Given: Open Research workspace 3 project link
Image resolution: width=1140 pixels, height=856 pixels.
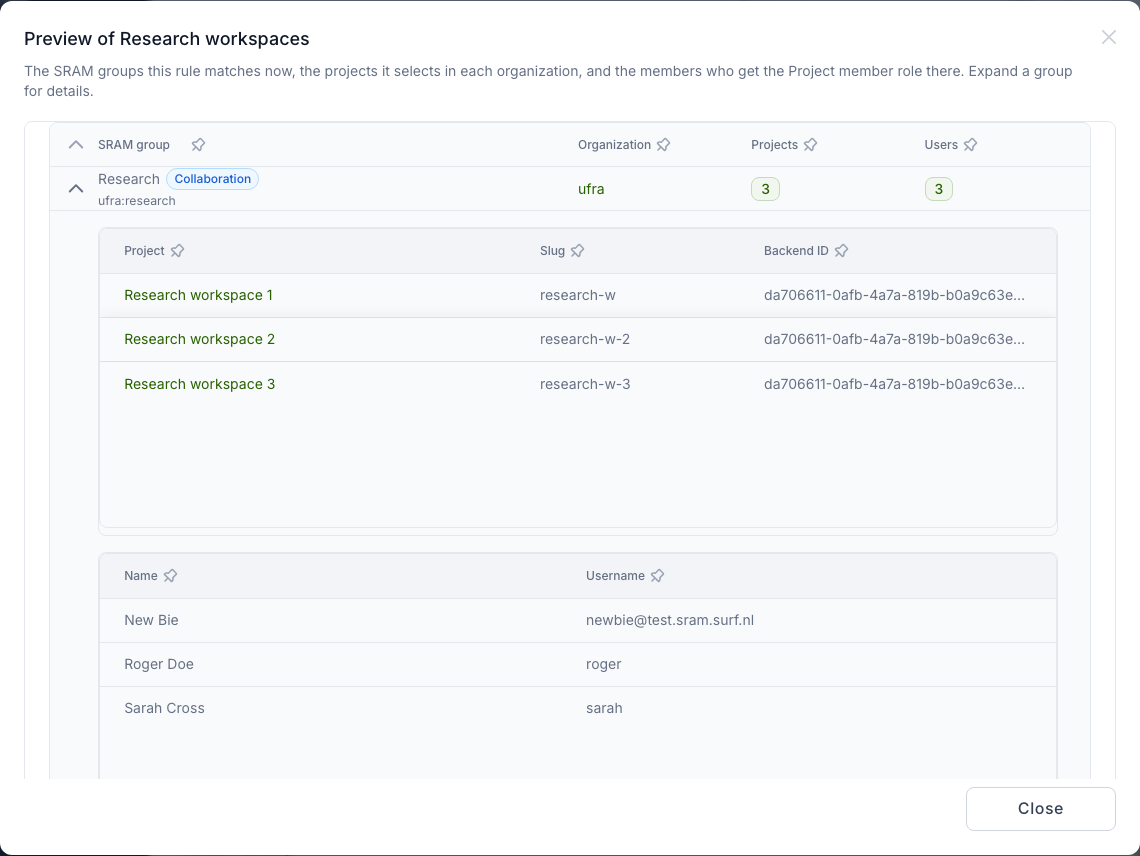Looking at the screenshot, I should (199, 384).
